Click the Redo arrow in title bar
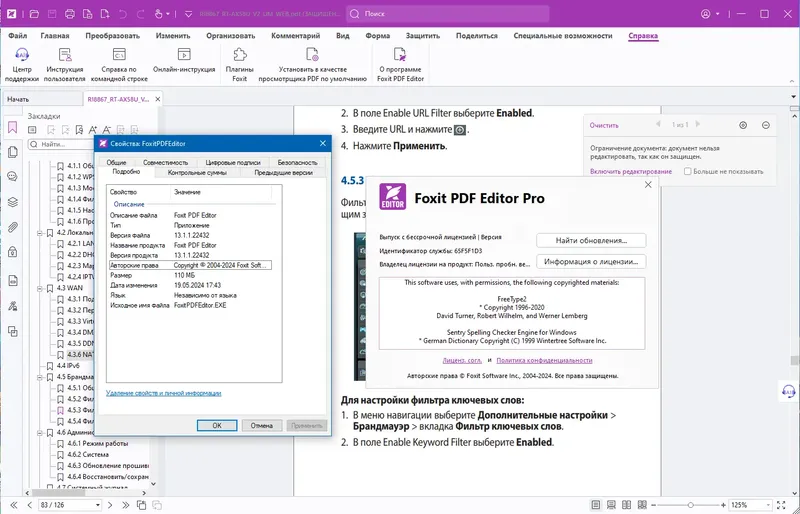Image resolution: width=800 pixels, height=514 pixels. point(140,14)
